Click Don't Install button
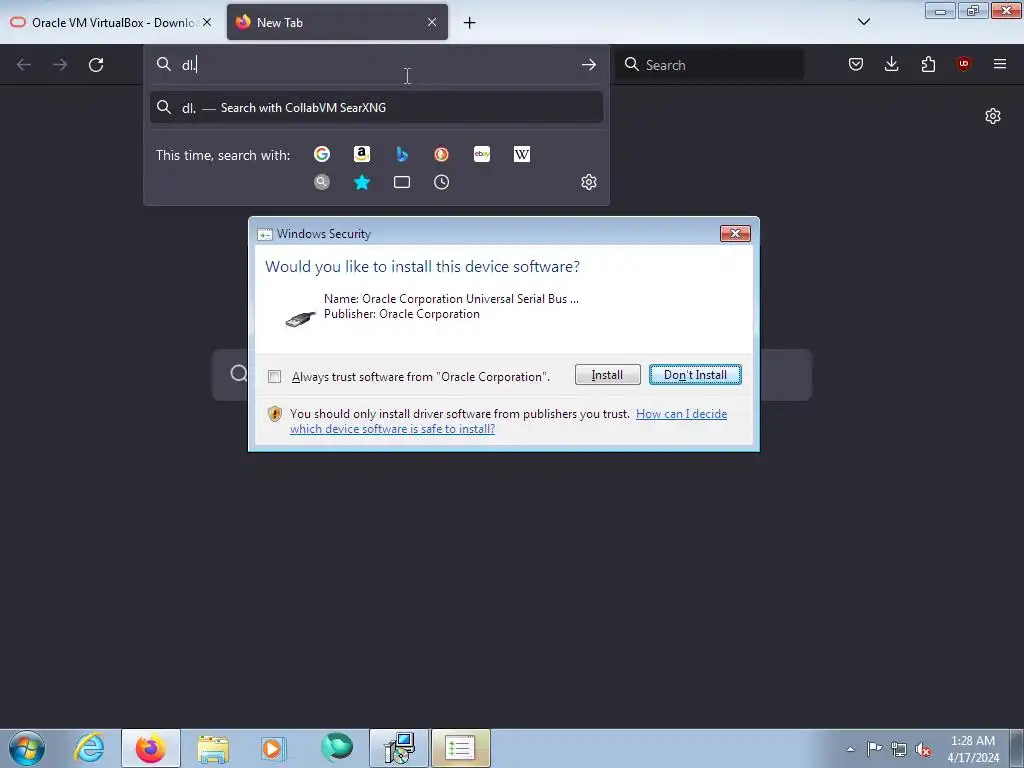Viewport: 1024px width, 768px height. point(695,375)
